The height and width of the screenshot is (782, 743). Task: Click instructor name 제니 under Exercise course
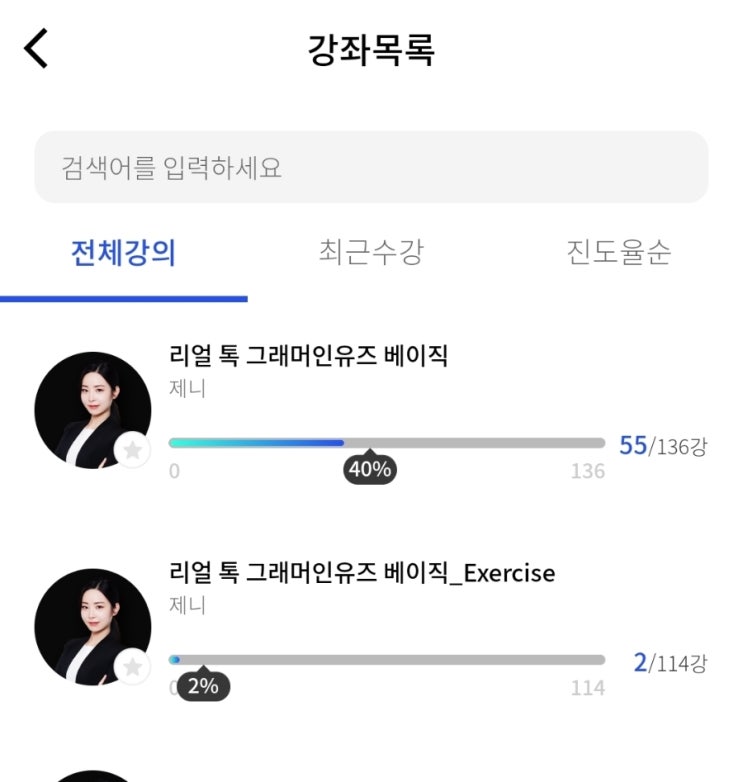pos(188,606)
